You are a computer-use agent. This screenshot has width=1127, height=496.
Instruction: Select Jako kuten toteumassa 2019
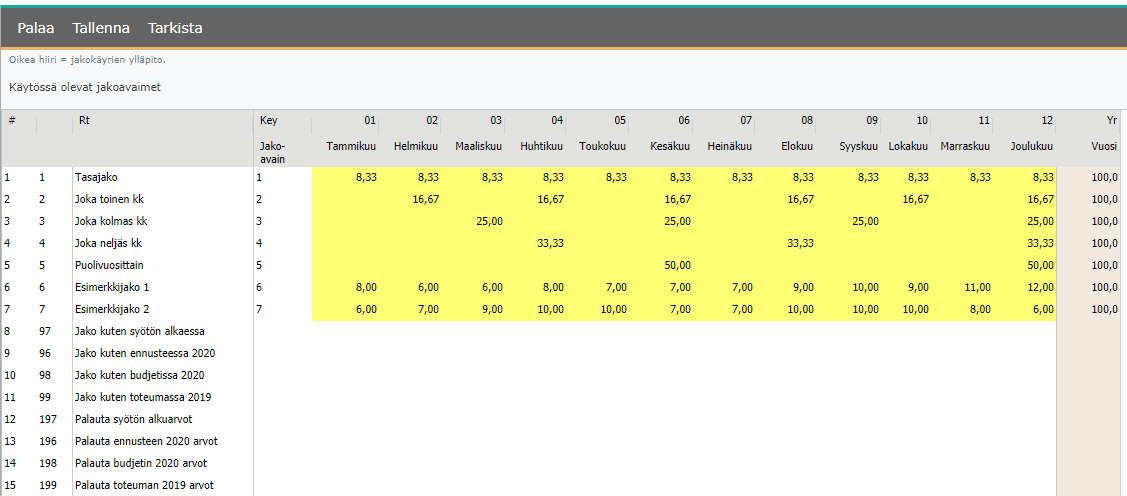pyautogui.click(x=139, y=397)
